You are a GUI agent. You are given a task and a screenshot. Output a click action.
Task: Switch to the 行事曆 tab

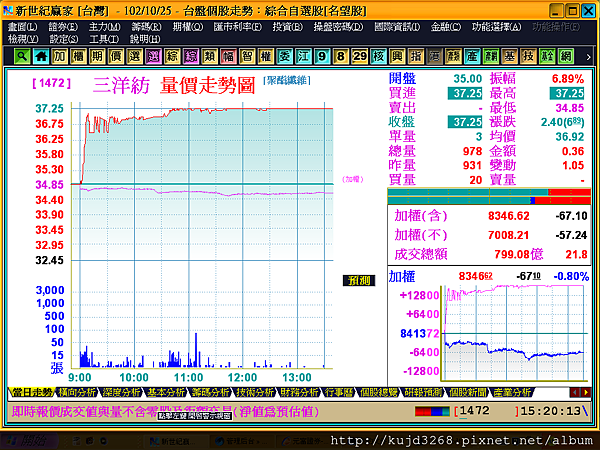tap(339, 392)
